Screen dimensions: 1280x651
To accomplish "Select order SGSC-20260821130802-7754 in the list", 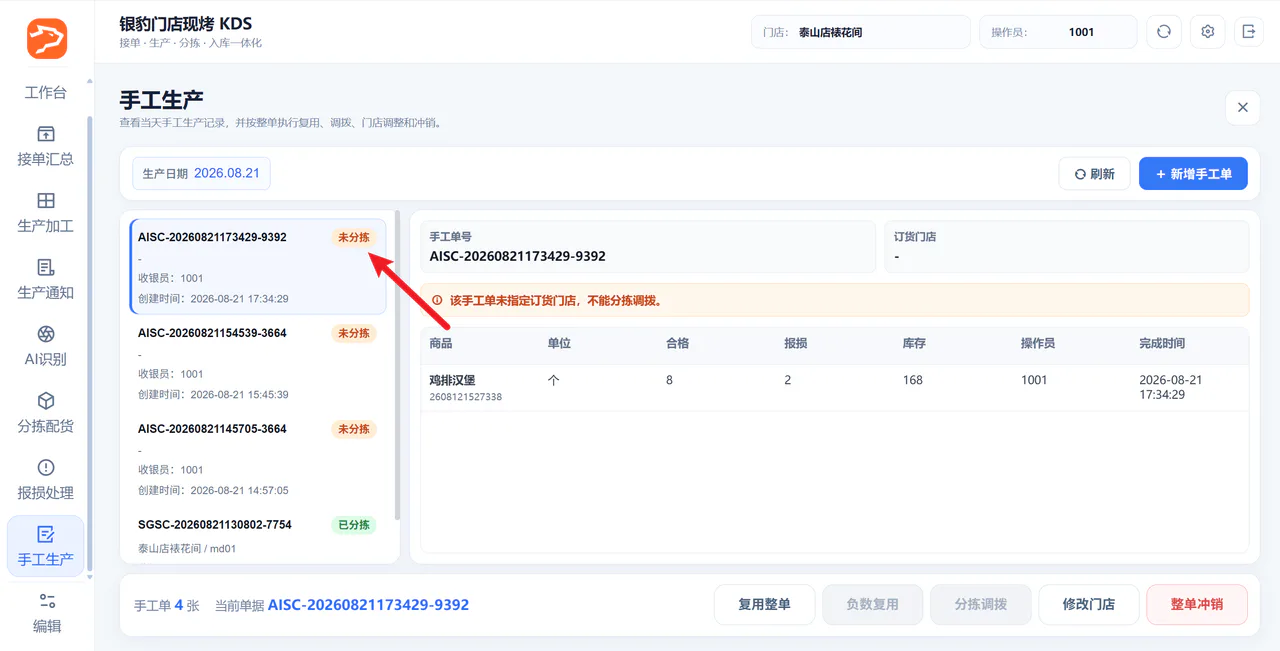I will 258,535.
